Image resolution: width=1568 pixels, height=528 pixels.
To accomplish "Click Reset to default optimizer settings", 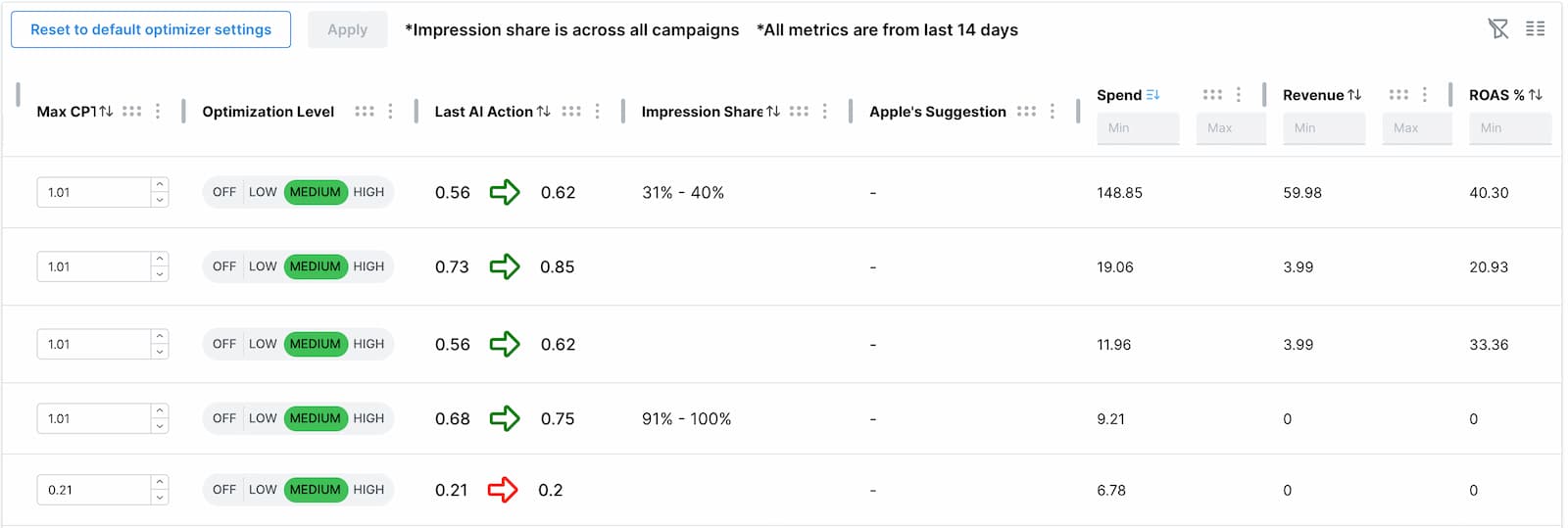I will coord(151,29).
